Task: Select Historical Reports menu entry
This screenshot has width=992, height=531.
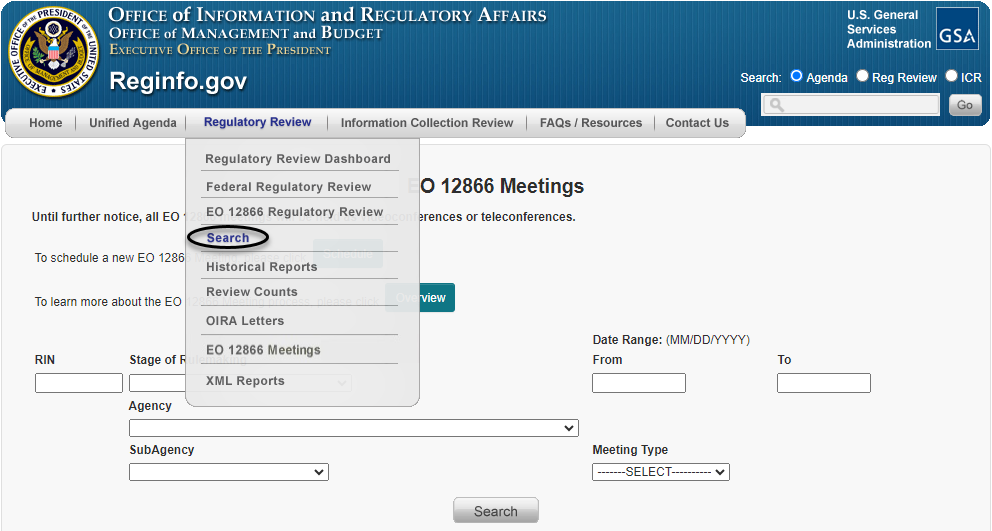Action: click(261, 267)
